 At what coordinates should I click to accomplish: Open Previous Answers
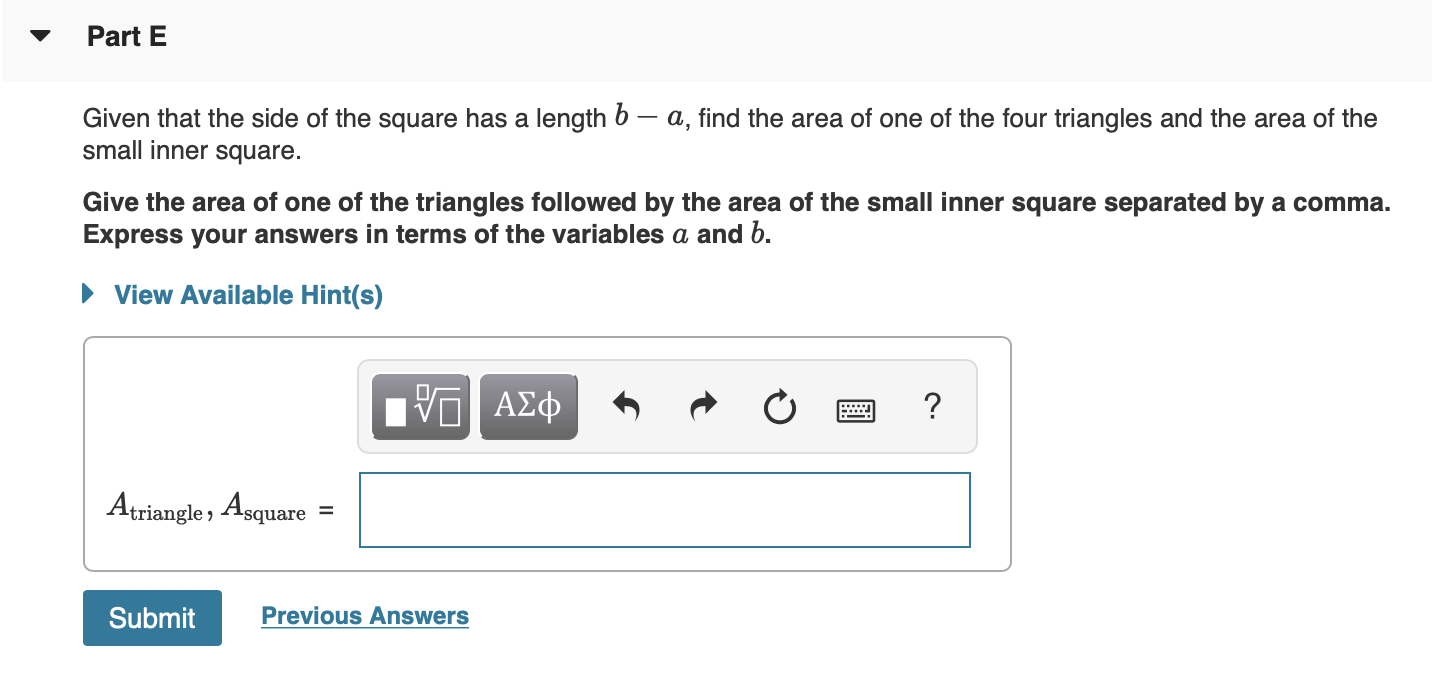[x=364, y=615]
